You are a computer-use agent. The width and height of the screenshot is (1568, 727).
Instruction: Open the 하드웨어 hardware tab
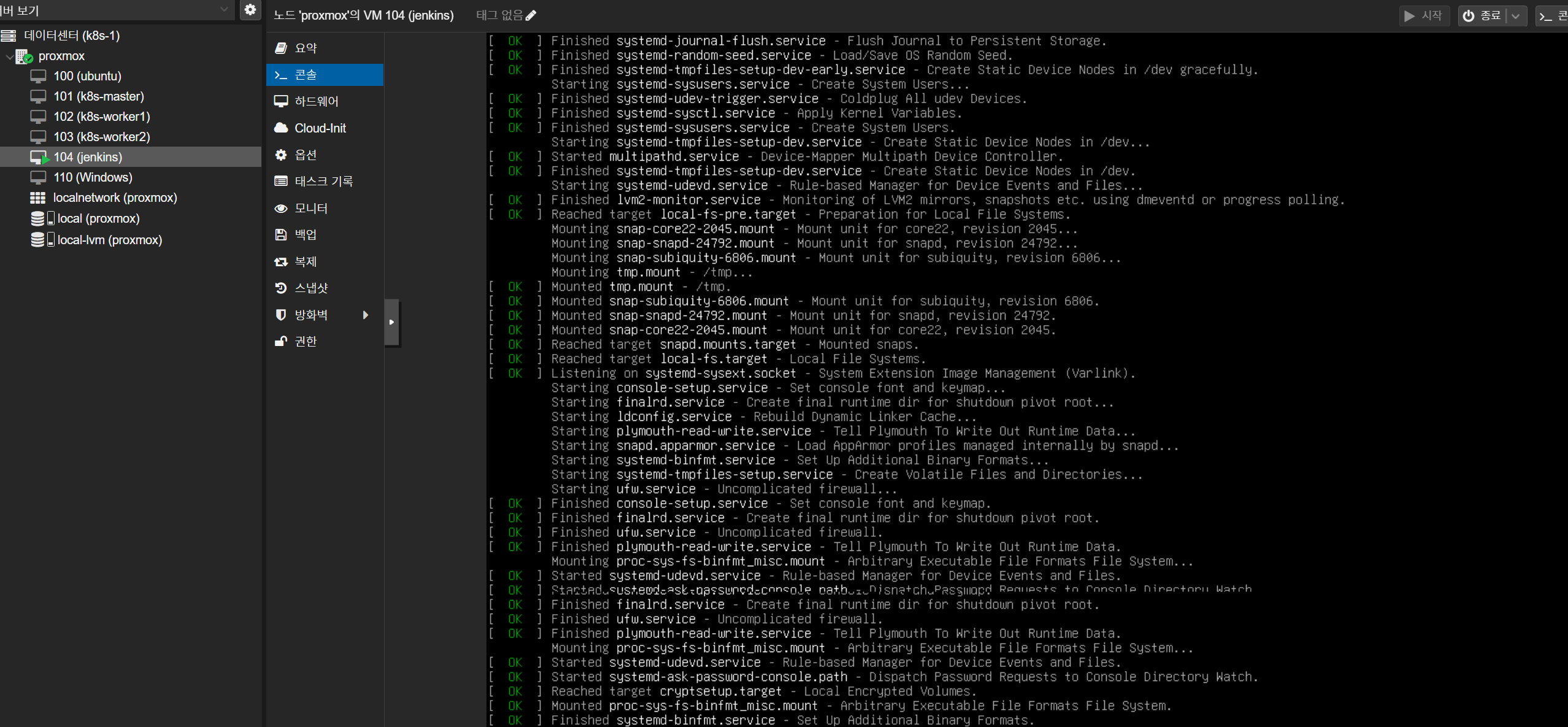point(325,101)
